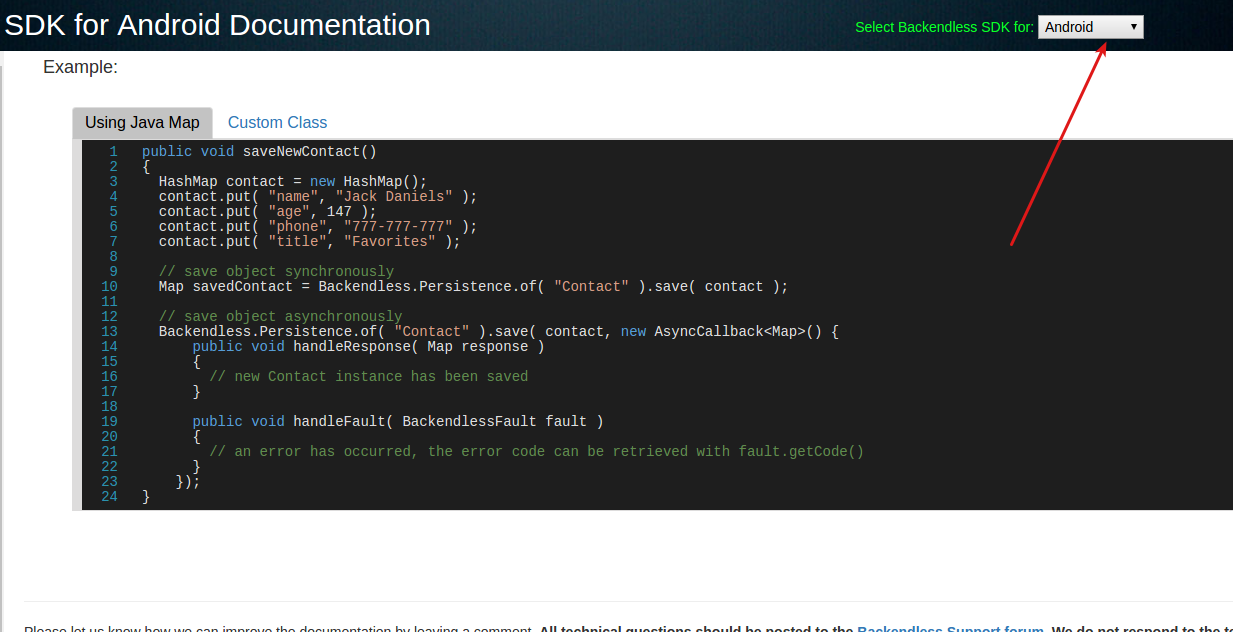Click the 'Select Backendless SDK for:' label
Viewport: 1233px width, 632px height.
point(944,27)
